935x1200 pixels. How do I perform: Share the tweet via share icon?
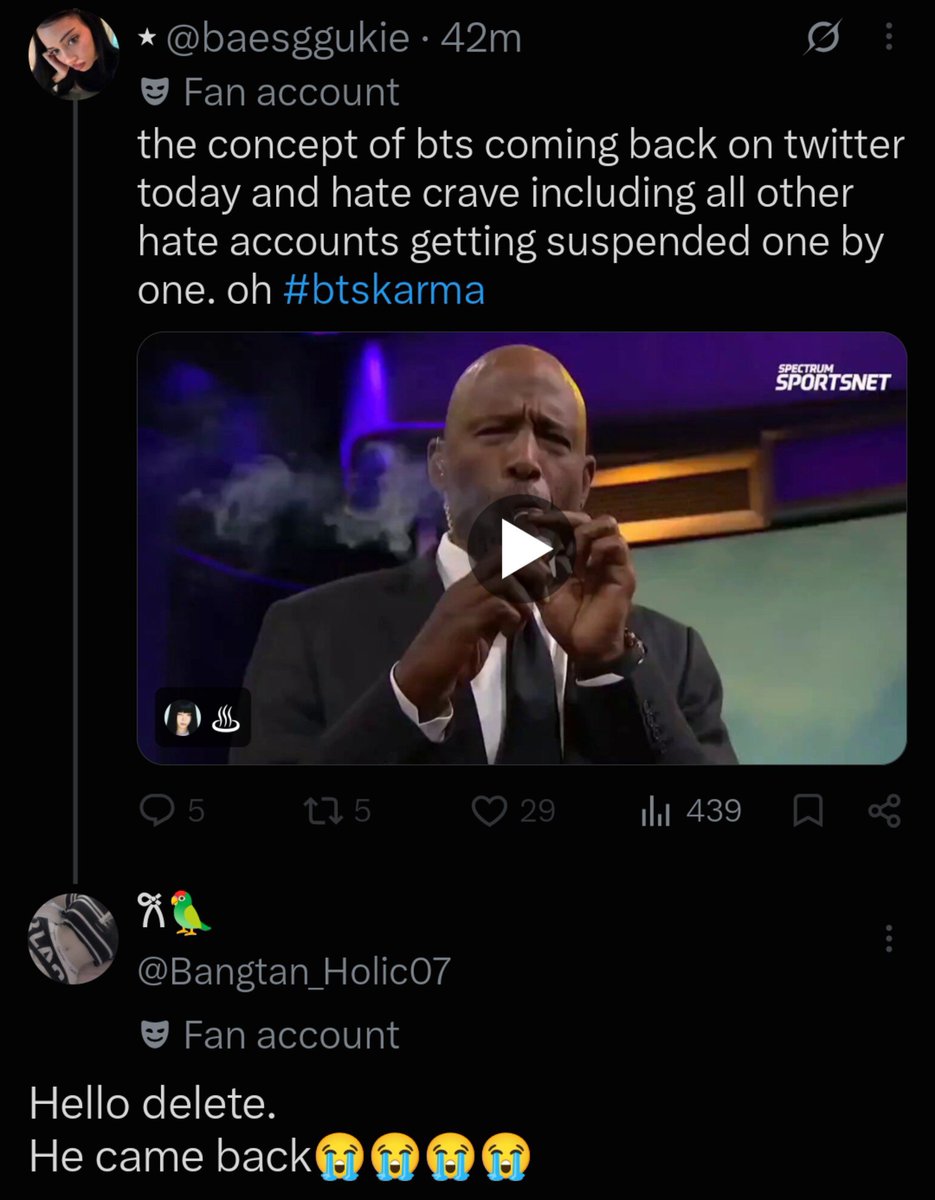coord(884,811)
